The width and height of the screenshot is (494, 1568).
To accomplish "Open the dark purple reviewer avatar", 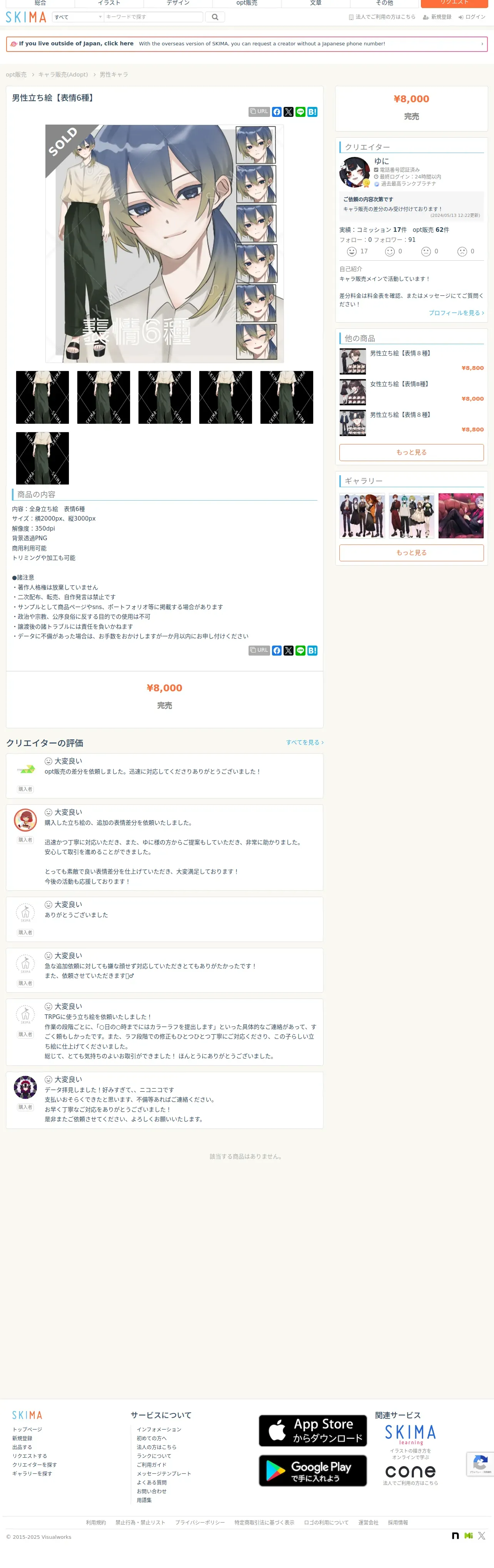I will click(x=25, y=1087).
